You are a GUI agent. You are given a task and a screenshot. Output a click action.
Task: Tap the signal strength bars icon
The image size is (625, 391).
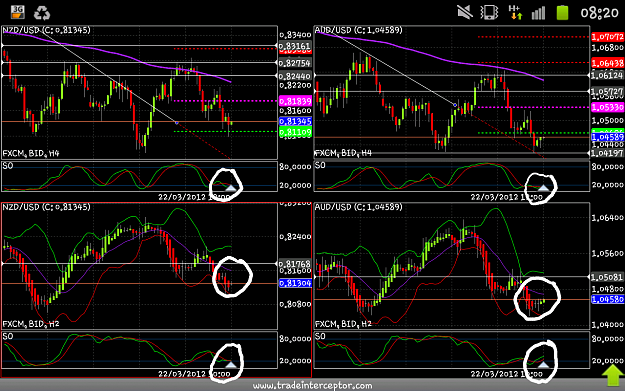coord(538,13)
